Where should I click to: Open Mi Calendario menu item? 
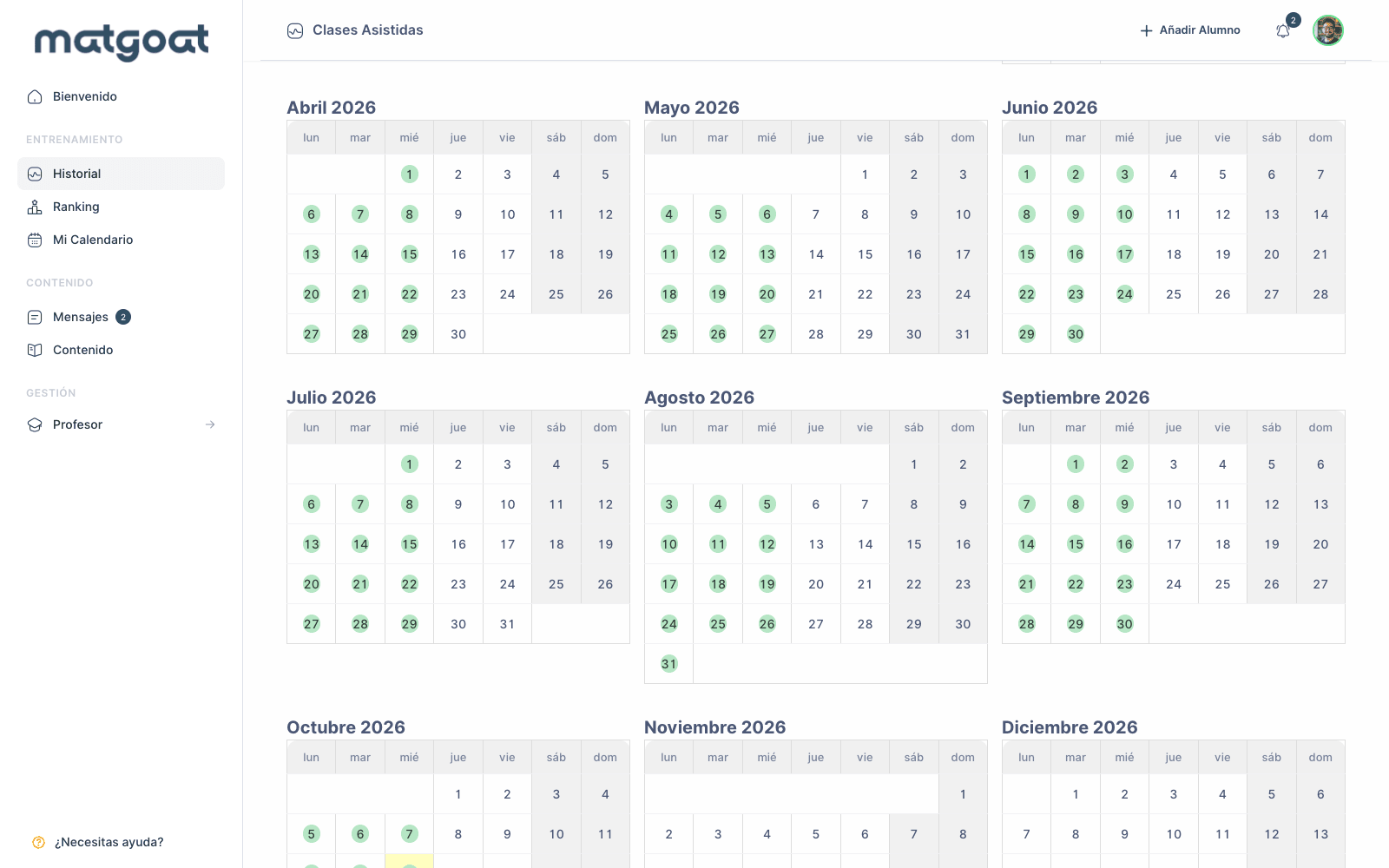pos(122,240)
